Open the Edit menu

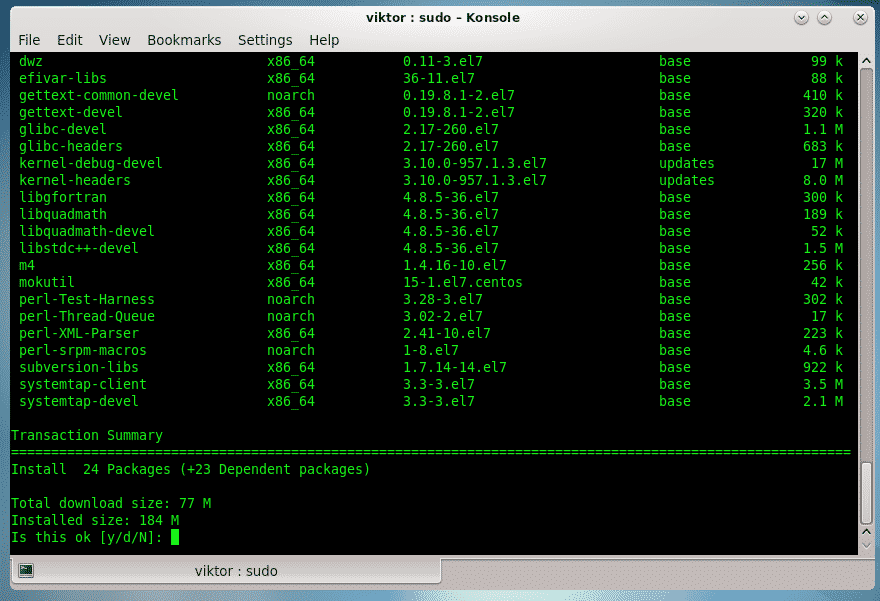[x=70, y=40]
